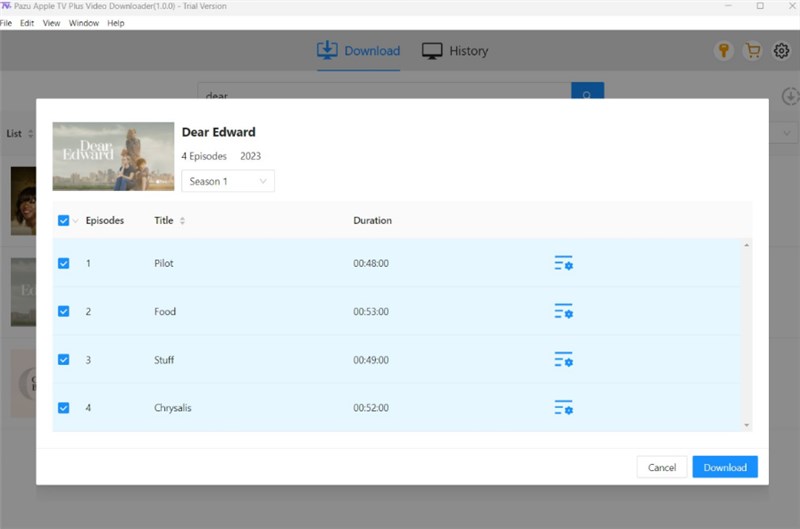Open the Window menu
This screenshot has width=800, height=529.
pos(83,23)
